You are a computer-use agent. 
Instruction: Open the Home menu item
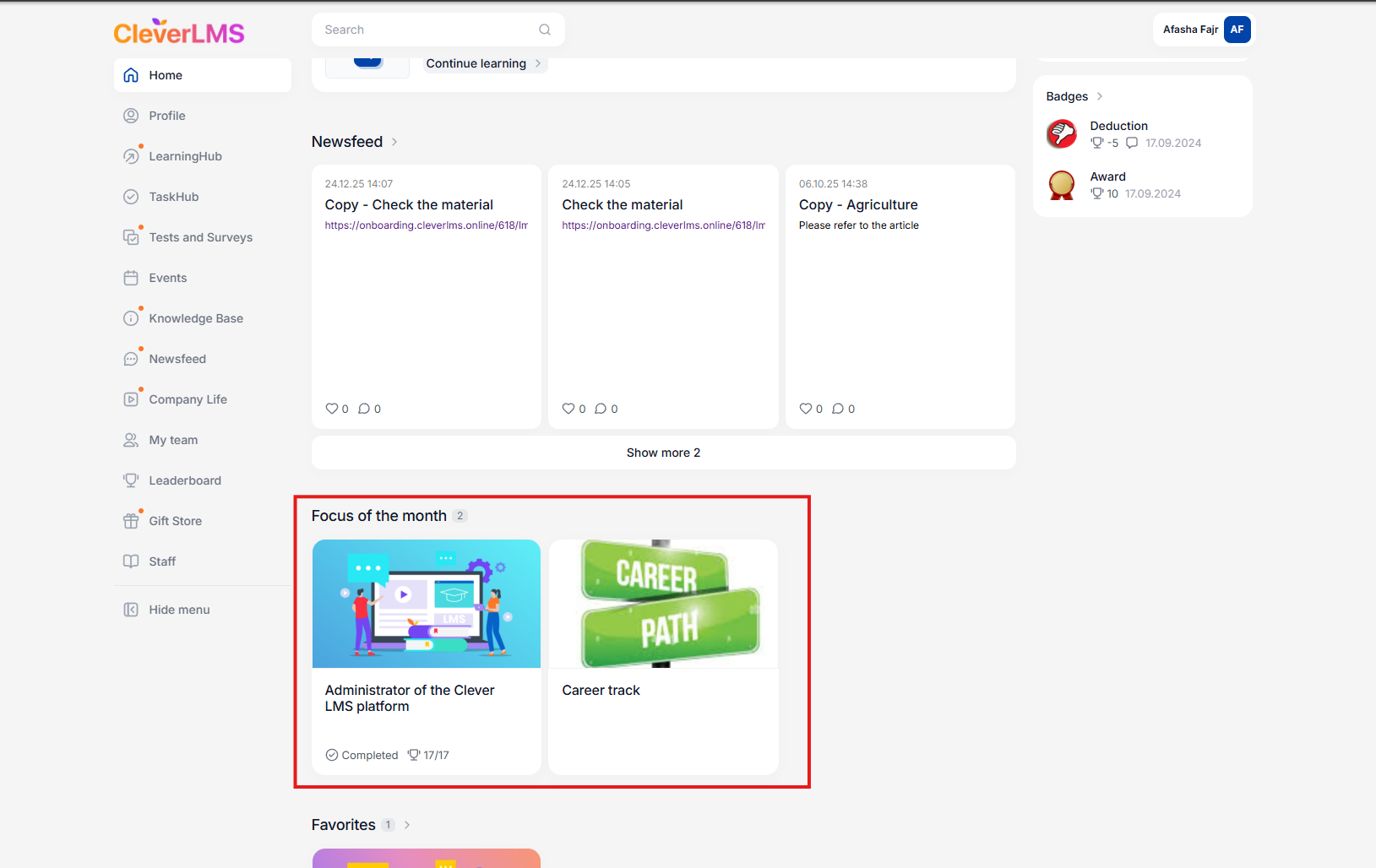203,75
